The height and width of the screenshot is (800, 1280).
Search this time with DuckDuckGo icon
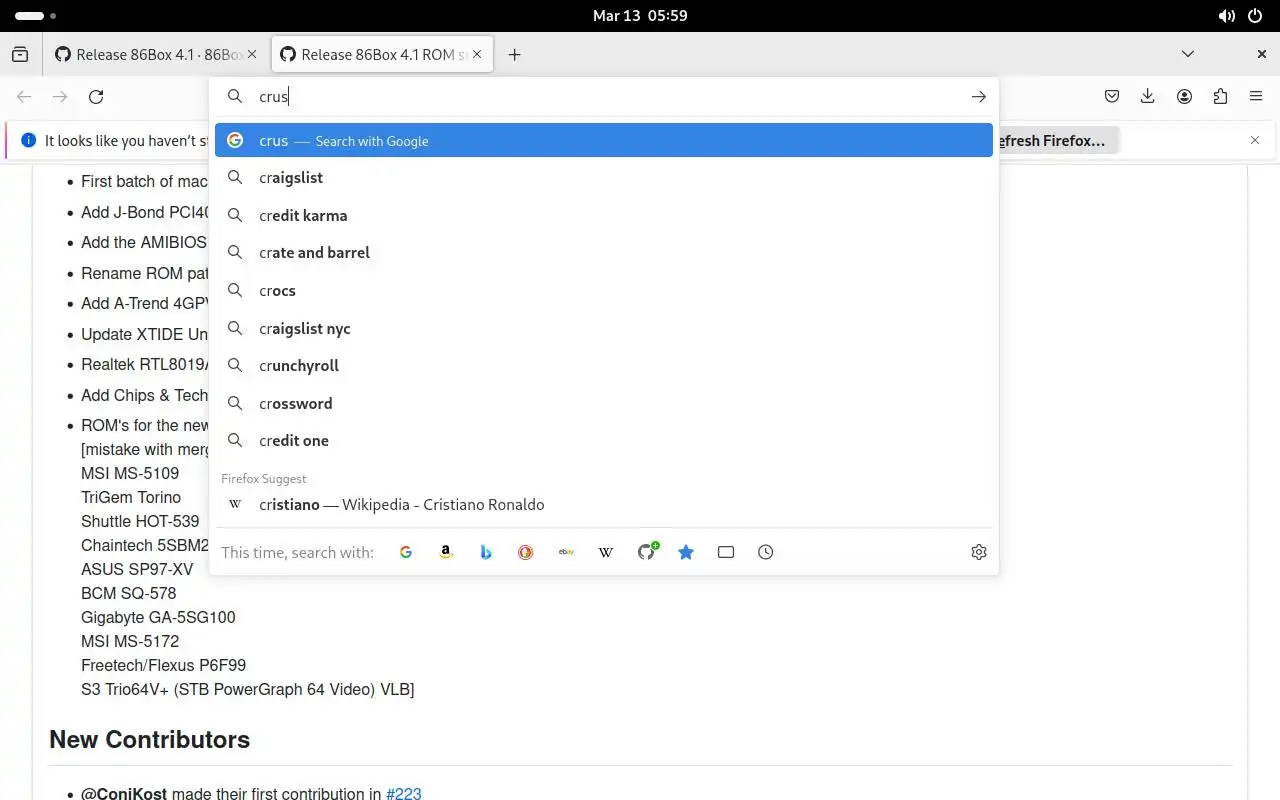[526, 552]
